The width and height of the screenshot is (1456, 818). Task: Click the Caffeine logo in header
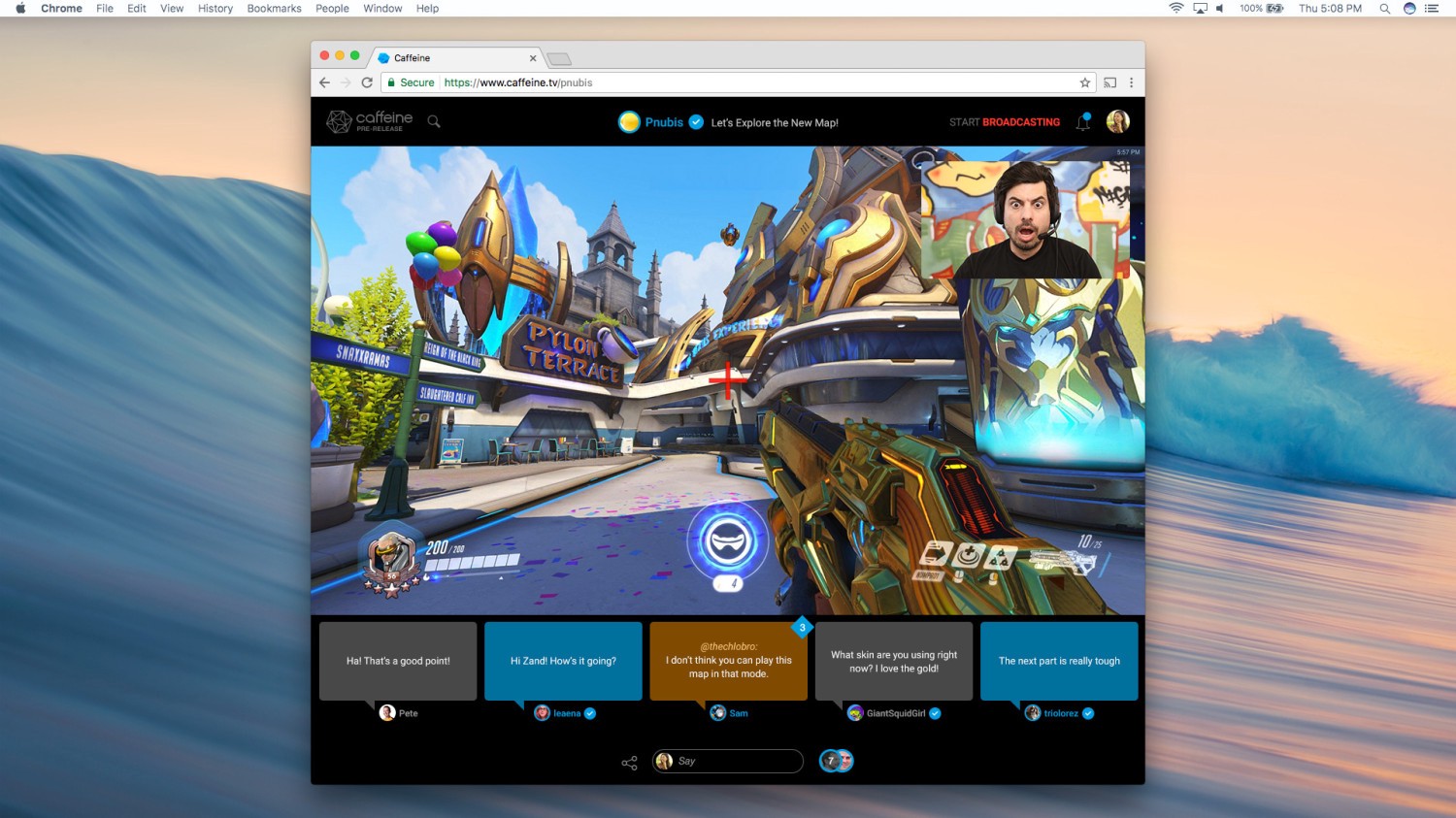[x=370, y=121]
